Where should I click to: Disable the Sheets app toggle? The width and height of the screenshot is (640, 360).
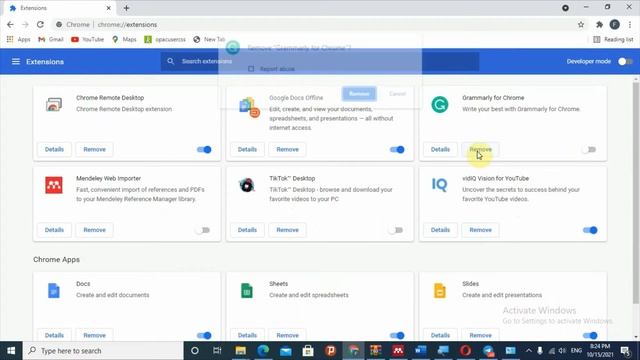click(397, 336)
